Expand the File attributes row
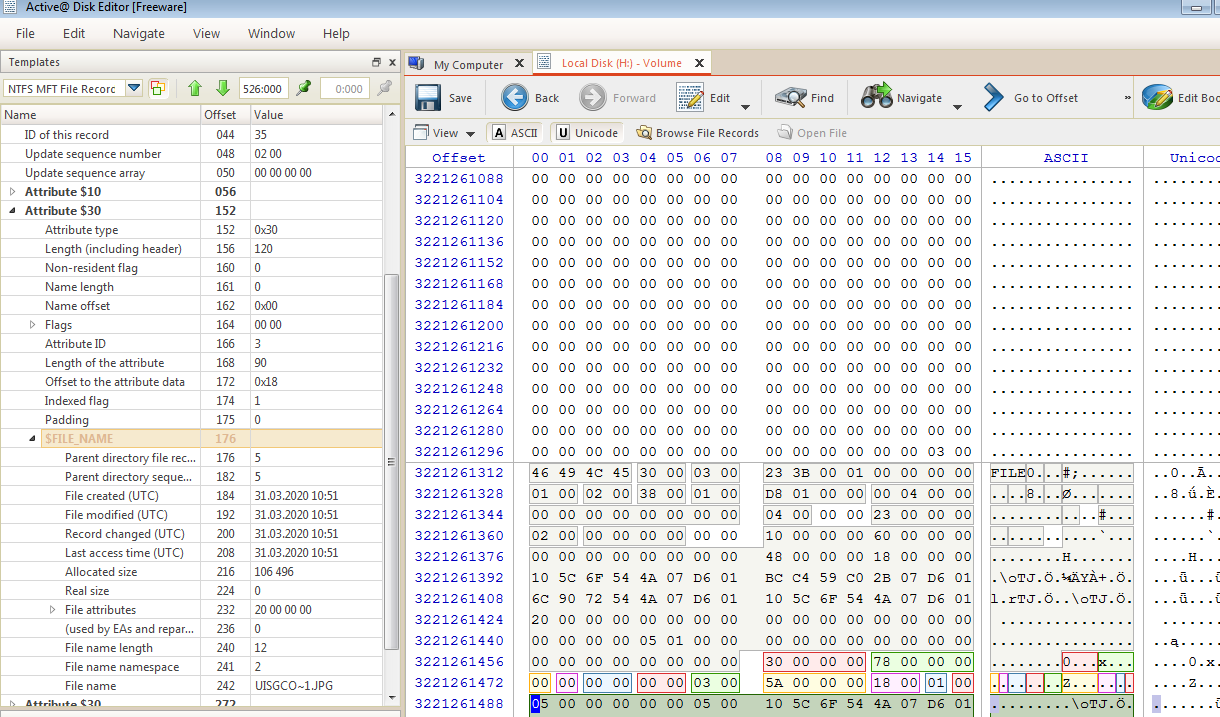Screen dimensions: 1220x717 point(52,609)
